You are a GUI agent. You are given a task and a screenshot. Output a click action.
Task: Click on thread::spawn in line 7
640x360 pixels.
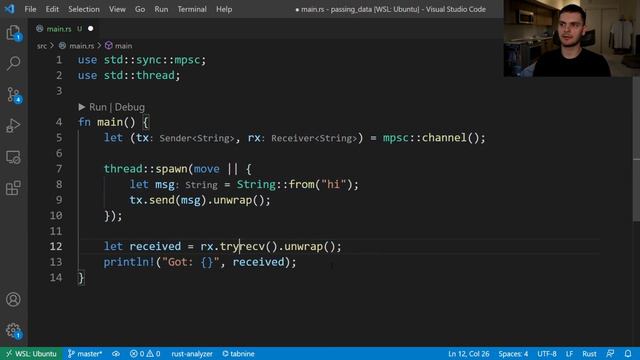tap(145, 169)
